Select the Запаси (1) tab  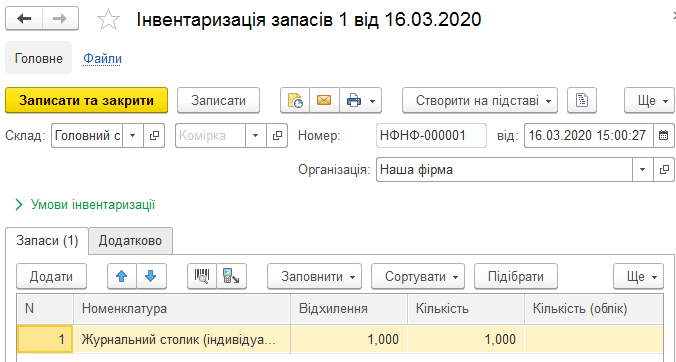tap(47, 240)
